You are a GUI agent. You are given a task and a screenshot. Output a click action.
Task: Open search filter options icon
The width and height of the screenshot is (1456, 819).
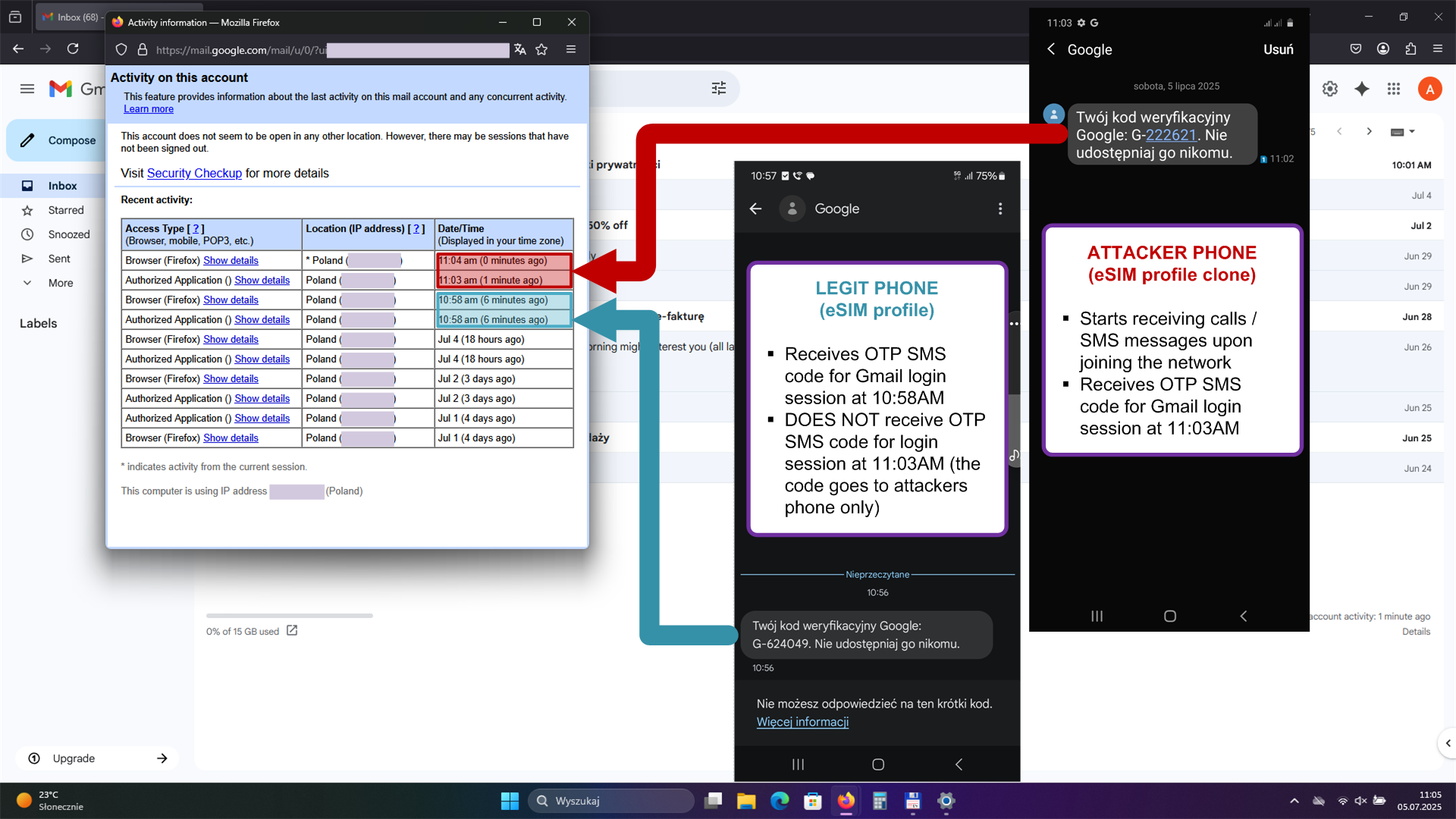click(719, 89)
